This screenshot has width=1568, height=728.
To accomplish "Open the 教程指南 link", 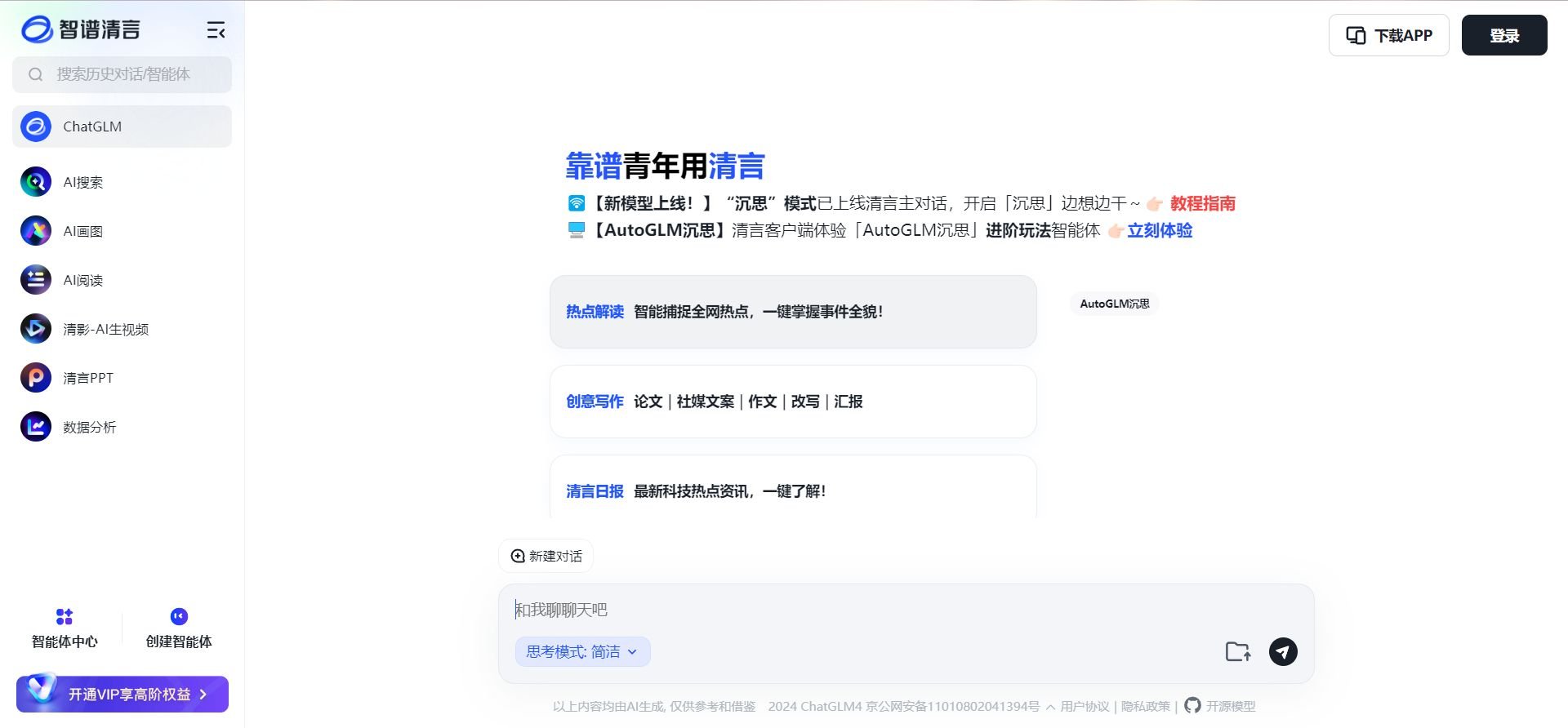I will click(x=1202, y=203).
